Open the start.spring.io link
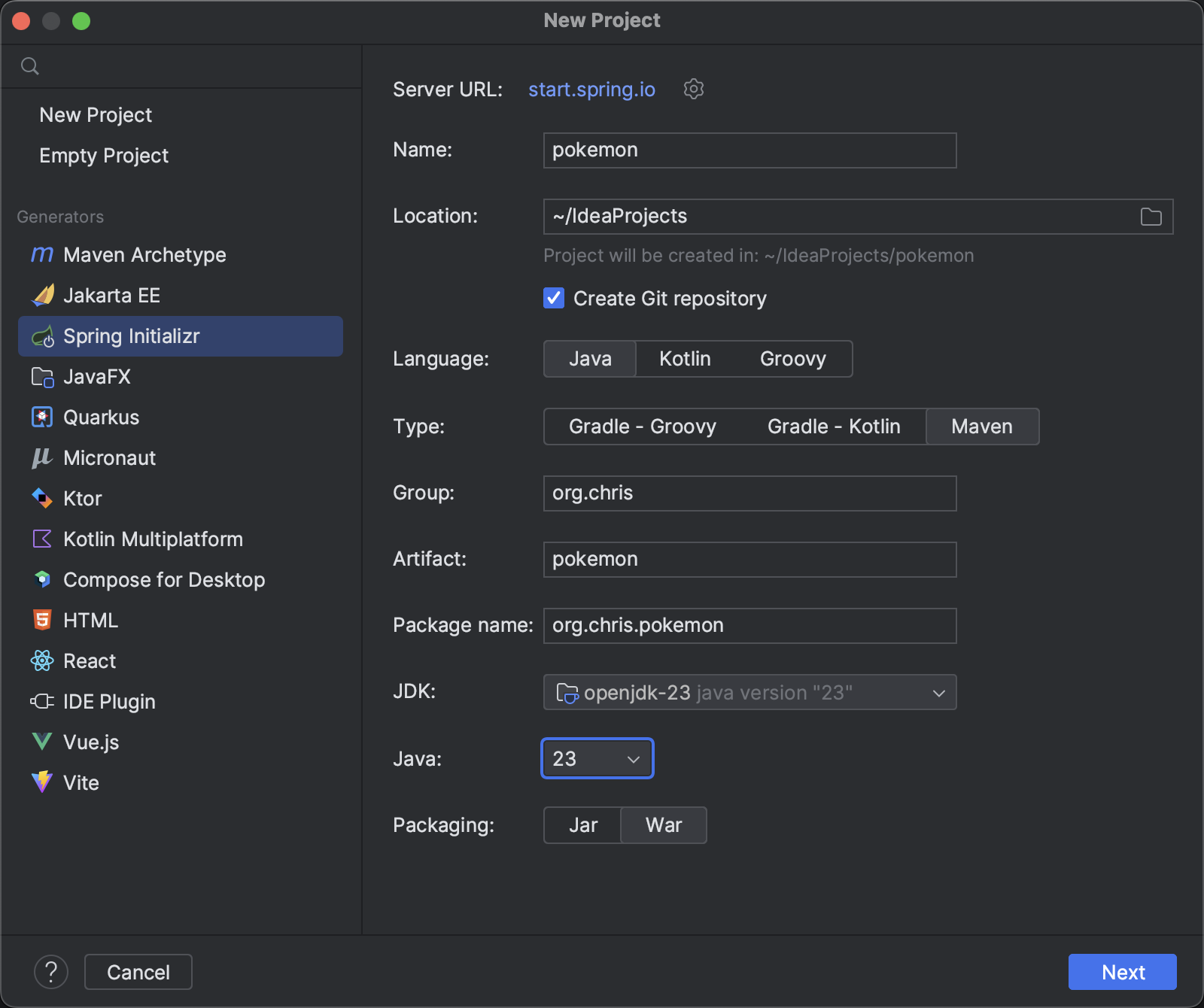This screenshot has height=1008, width=1204. tap(591, 90)
